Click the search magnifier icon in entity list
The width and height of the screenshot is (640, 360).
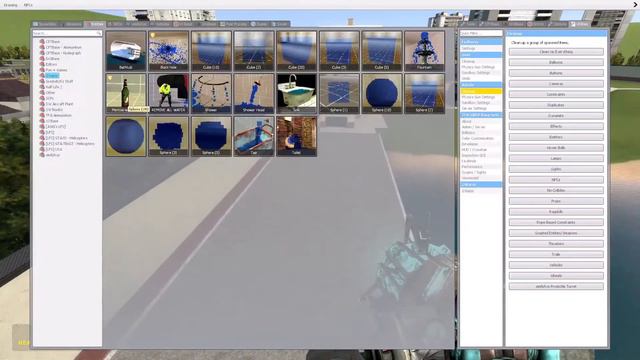pyautogui.click(x=99, y=33)
